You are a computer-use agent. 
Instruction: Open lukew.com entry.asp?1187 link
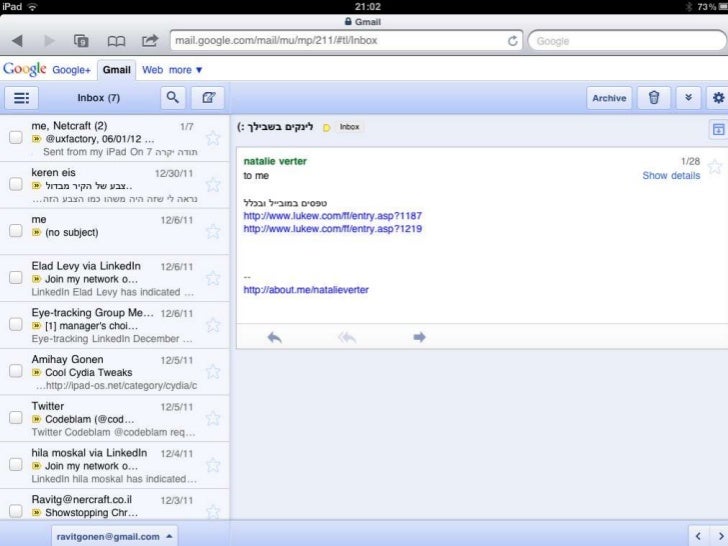click(332, 215)
